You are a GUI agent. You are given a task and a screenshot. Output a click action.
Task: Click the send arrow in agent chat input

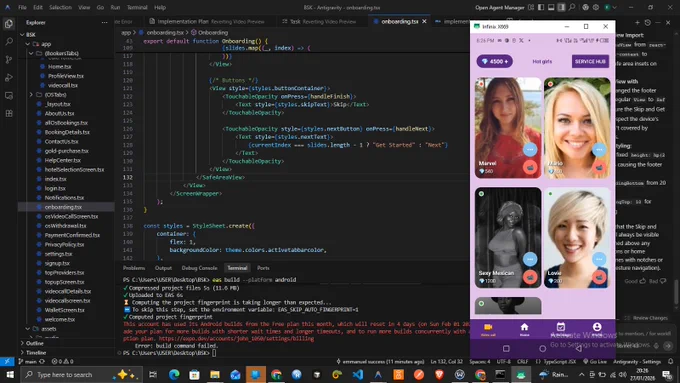tap(668, 346)
